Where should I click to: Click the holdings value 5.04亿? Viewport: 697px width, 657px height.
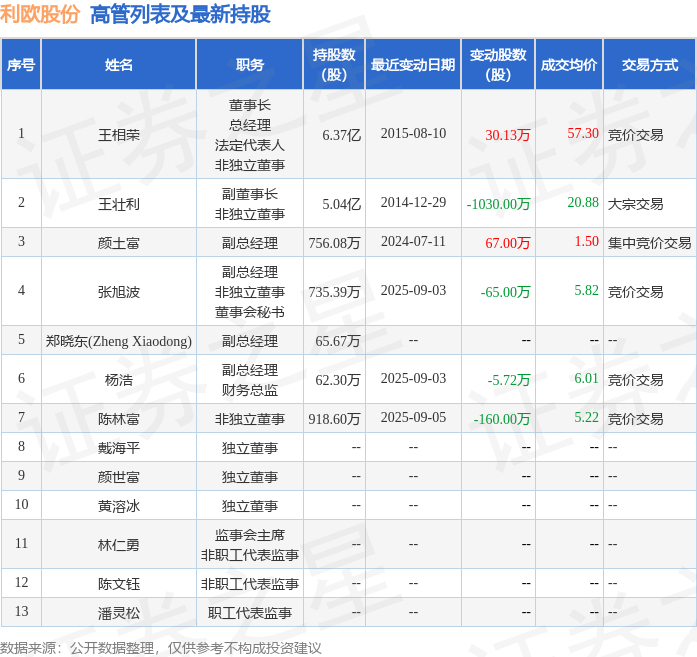pyautogui.click(x=341, y=204)
